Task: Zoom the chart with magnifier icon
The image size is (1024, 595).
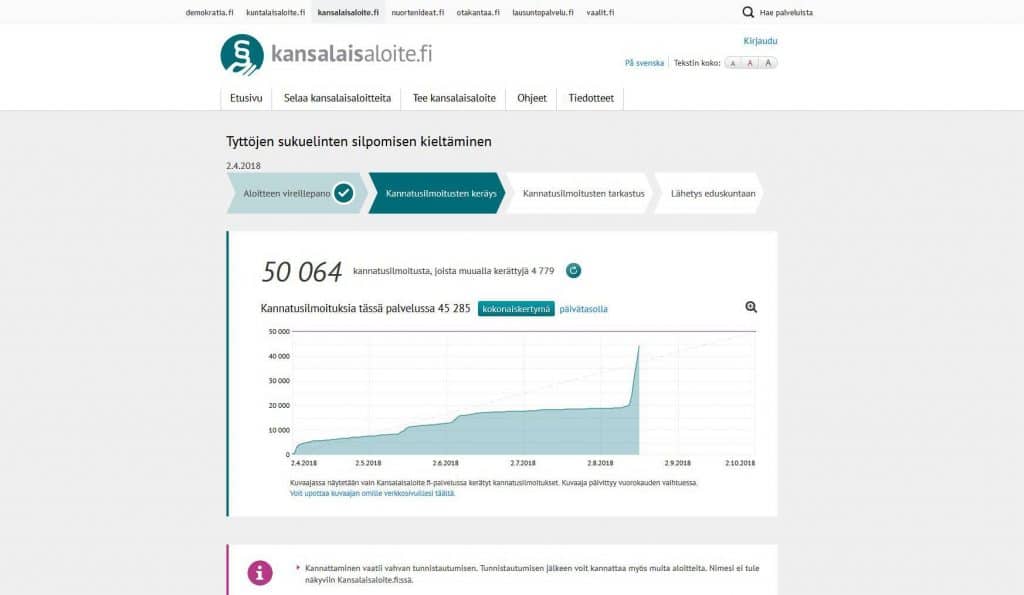Action: point(751,307)
